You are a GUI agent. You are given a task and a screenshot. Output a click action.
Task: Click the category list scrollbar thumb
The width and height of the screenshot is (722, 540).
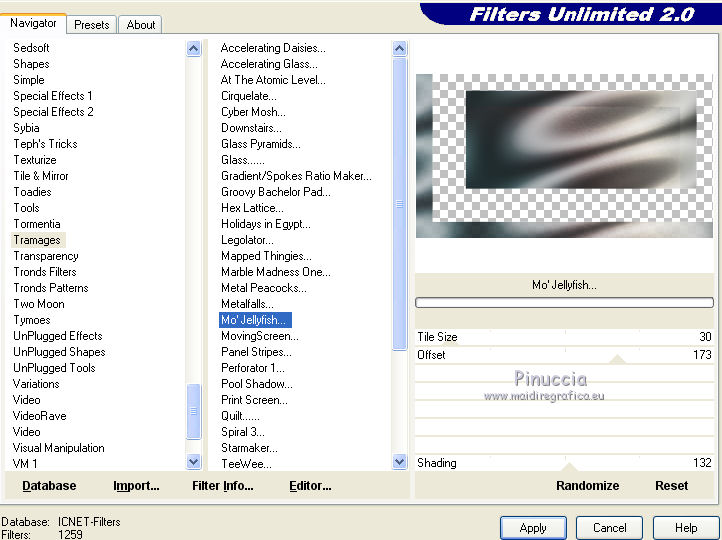click(x=194, y=411)
